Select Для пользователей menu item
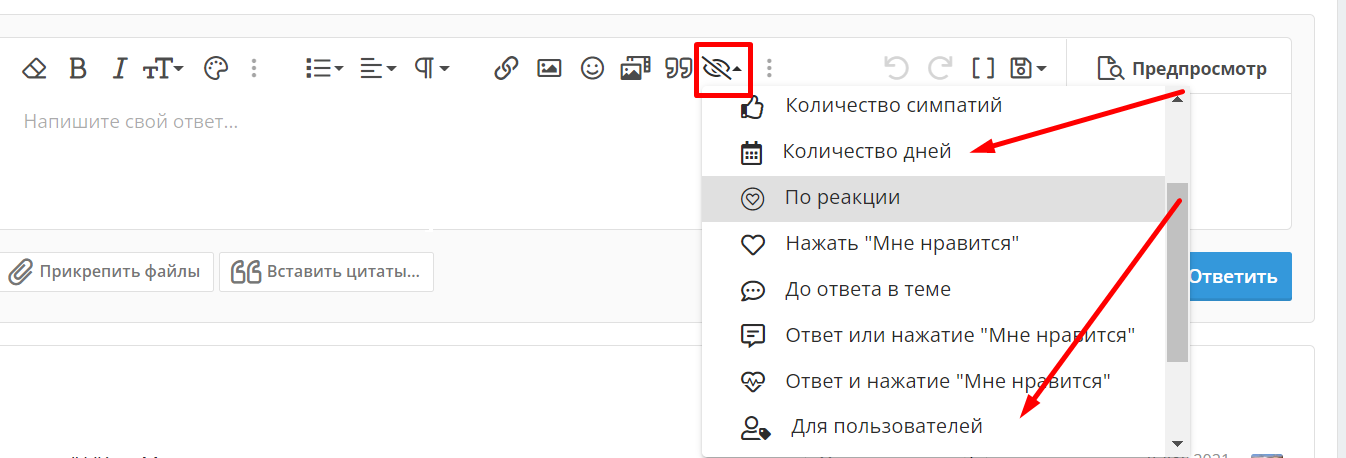This screenshot has width=1346, height=458. [933, 427]
